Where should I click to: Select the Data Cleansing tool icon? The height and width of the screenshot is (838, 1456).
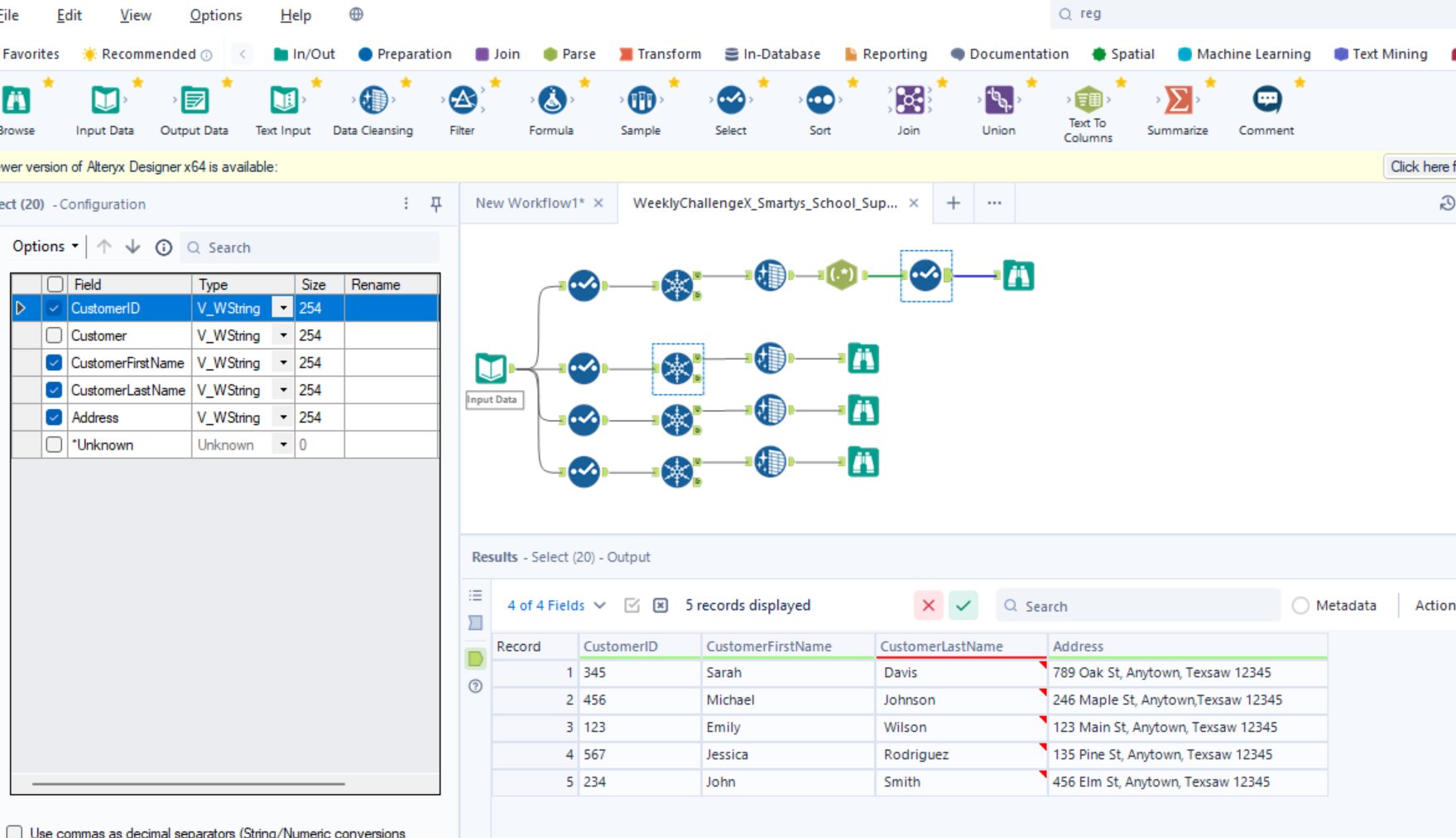(x=373, y=100)
